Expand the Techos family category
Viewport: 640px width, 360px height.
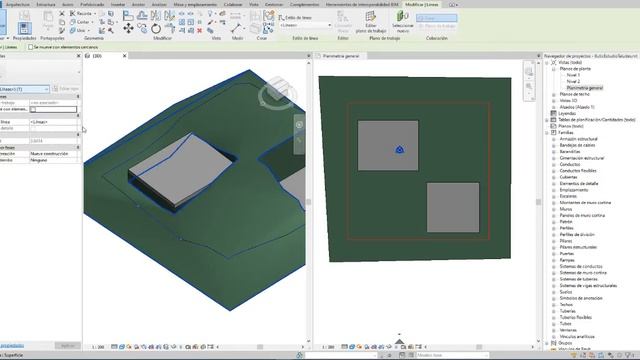pos(554,304)
